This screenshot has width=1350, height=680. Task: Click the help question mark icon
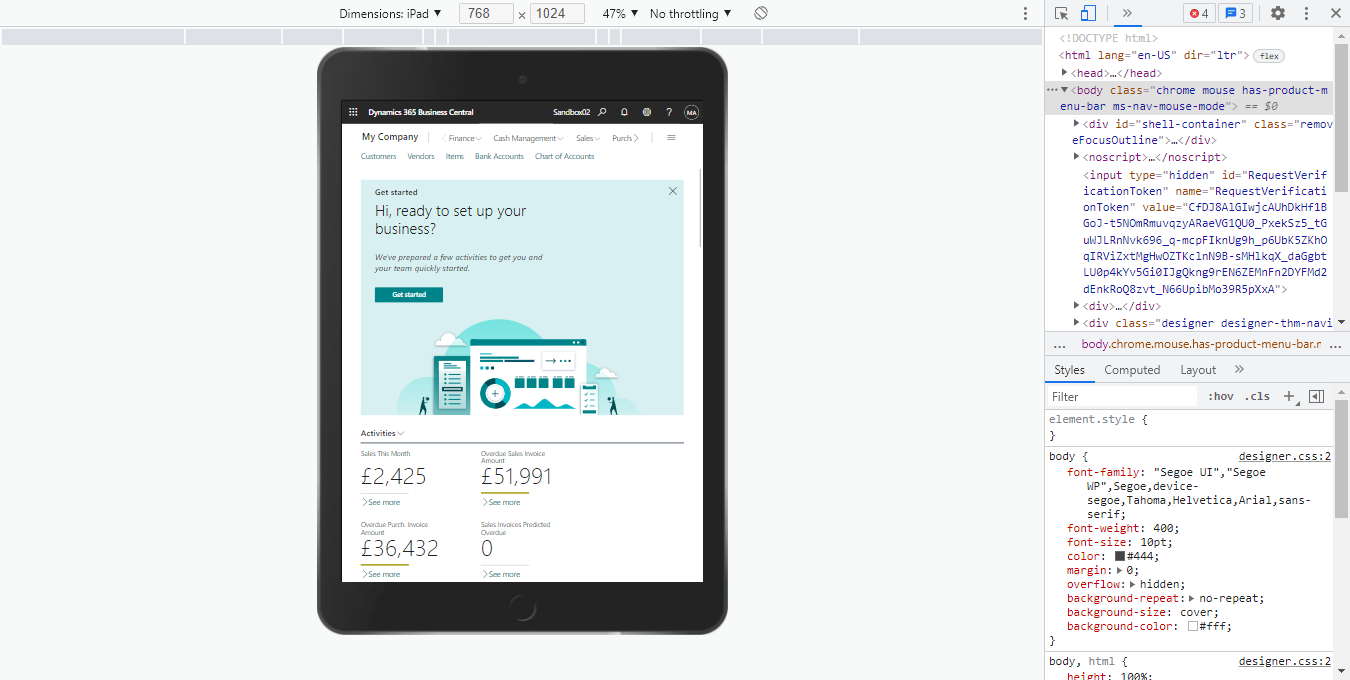coord(668,112)
